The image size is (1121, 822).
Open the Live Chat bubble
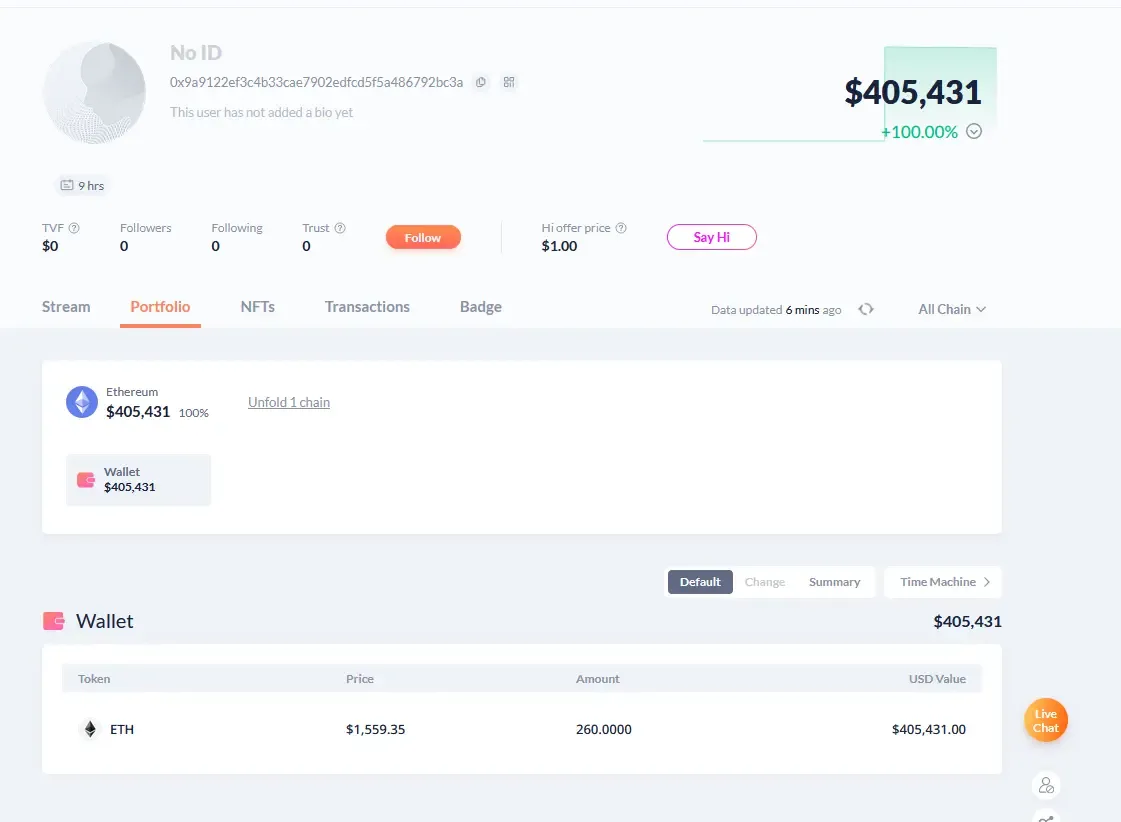[x=1045, y=719]
